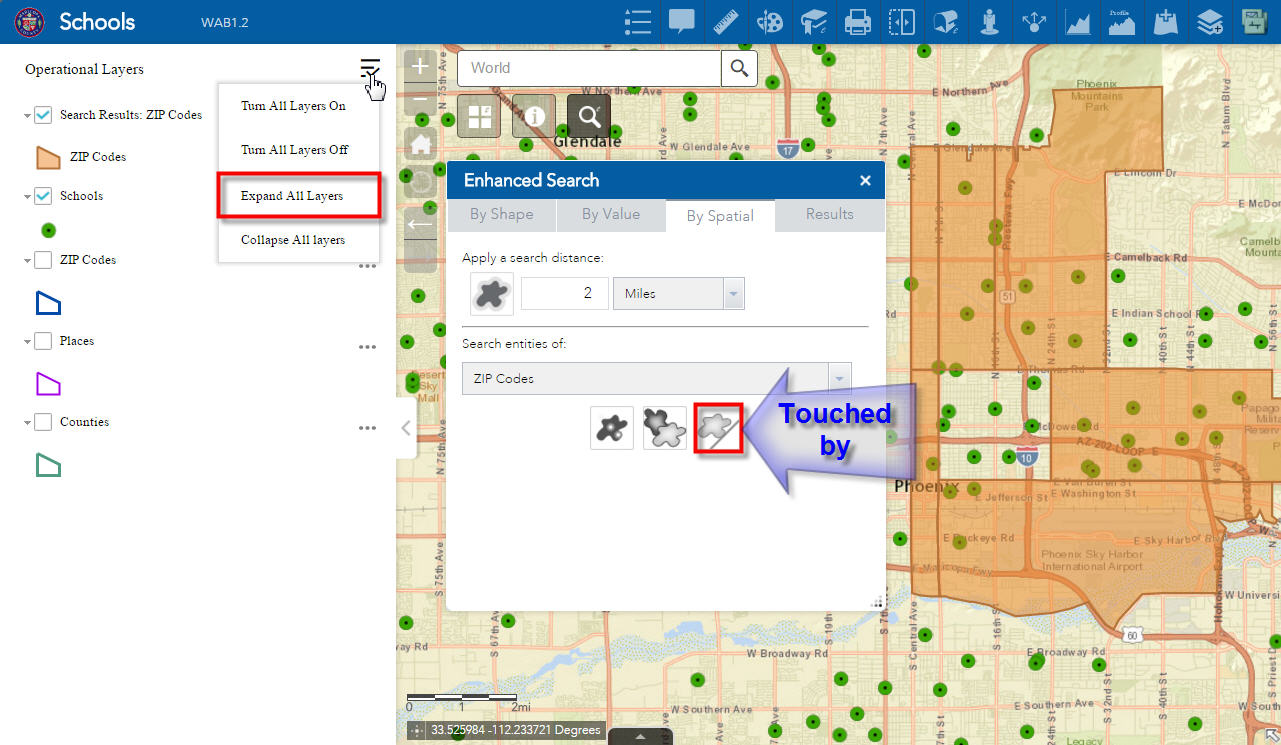Screen dimensions: 1281x745
Task: Collapse the unchecked ZIP Codes layer
Action: [27, 261]
